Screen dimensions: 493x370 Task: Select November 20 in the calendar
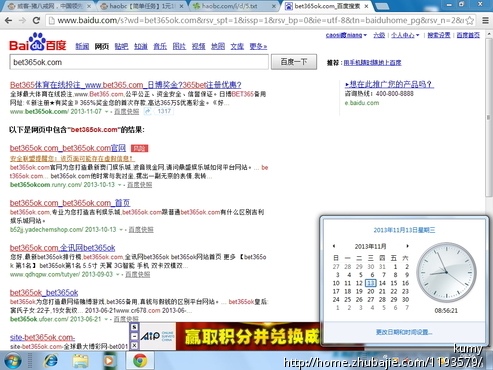[371, 291]
